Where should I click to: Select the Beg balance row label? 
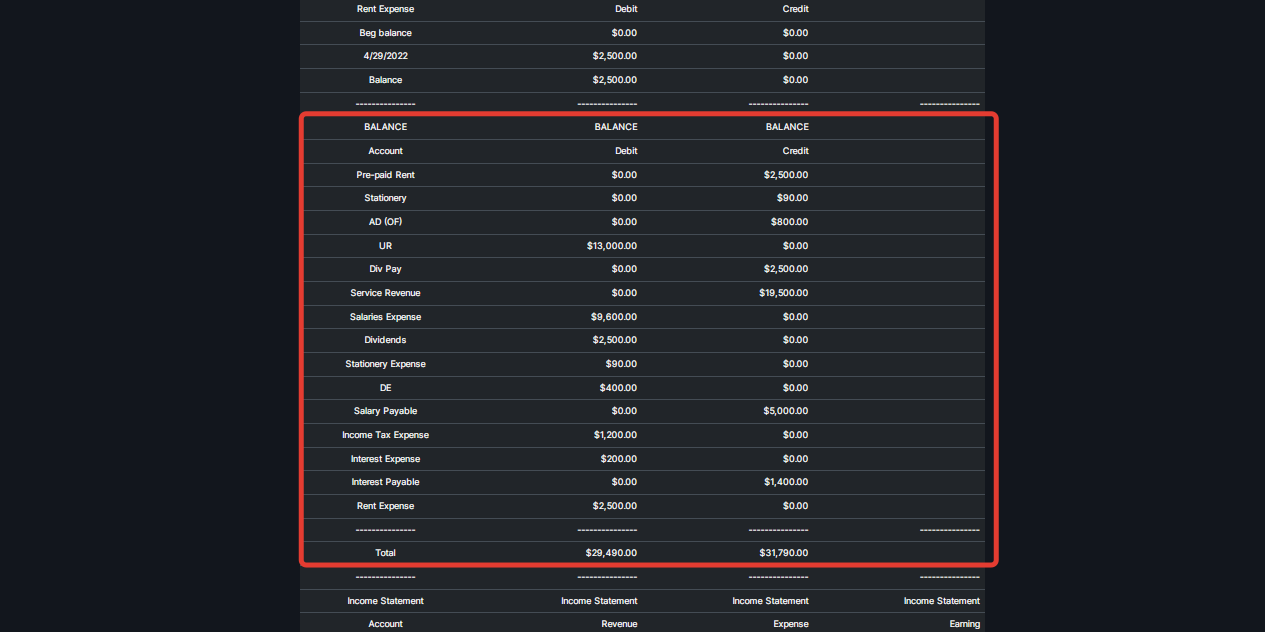385,33
